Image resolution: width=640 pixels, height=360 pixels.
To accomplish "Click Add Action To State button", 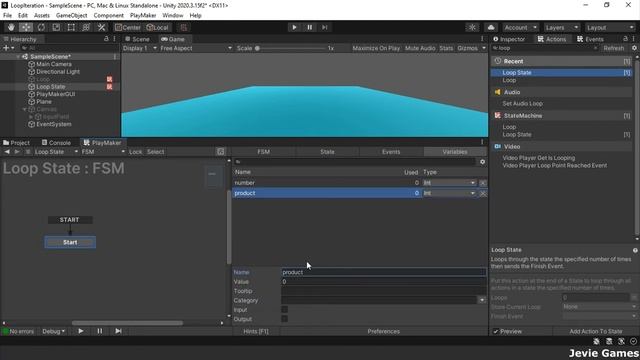I will click(x=596, y=331).
